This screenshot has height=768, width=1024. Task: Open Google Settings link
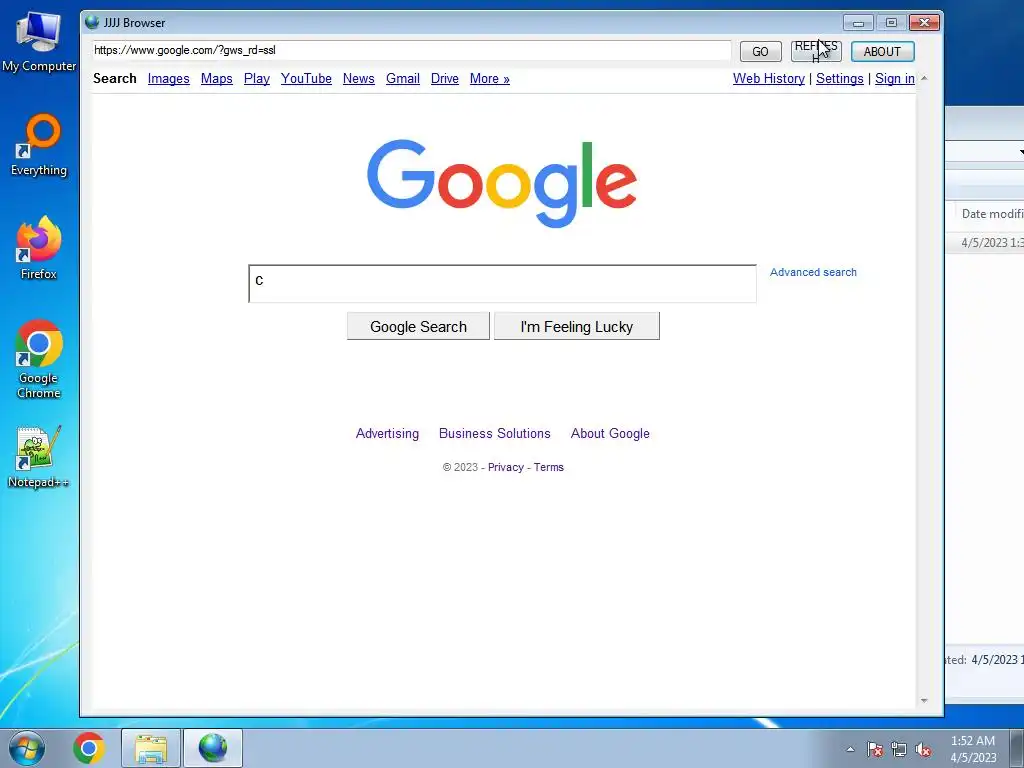840,78
